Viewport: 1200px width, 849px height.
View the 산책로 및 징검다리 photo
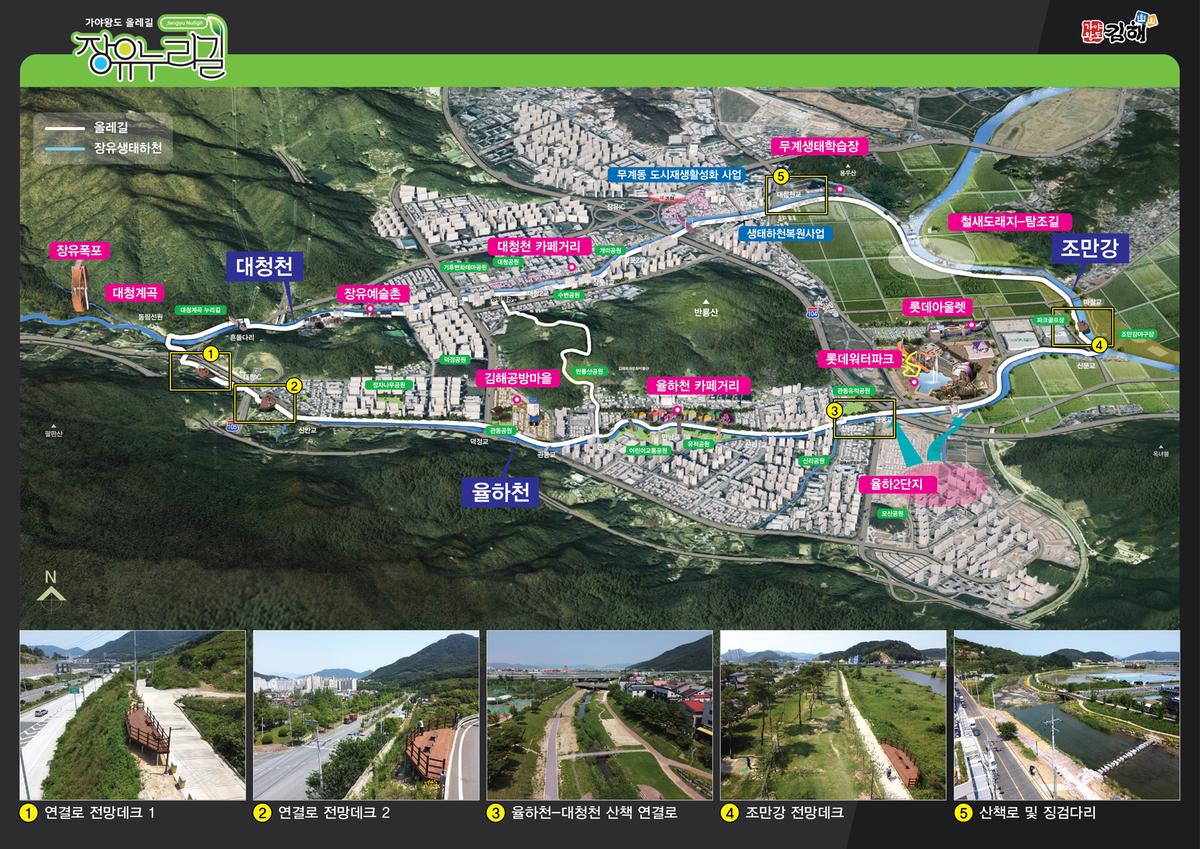tap(1066, 715)
